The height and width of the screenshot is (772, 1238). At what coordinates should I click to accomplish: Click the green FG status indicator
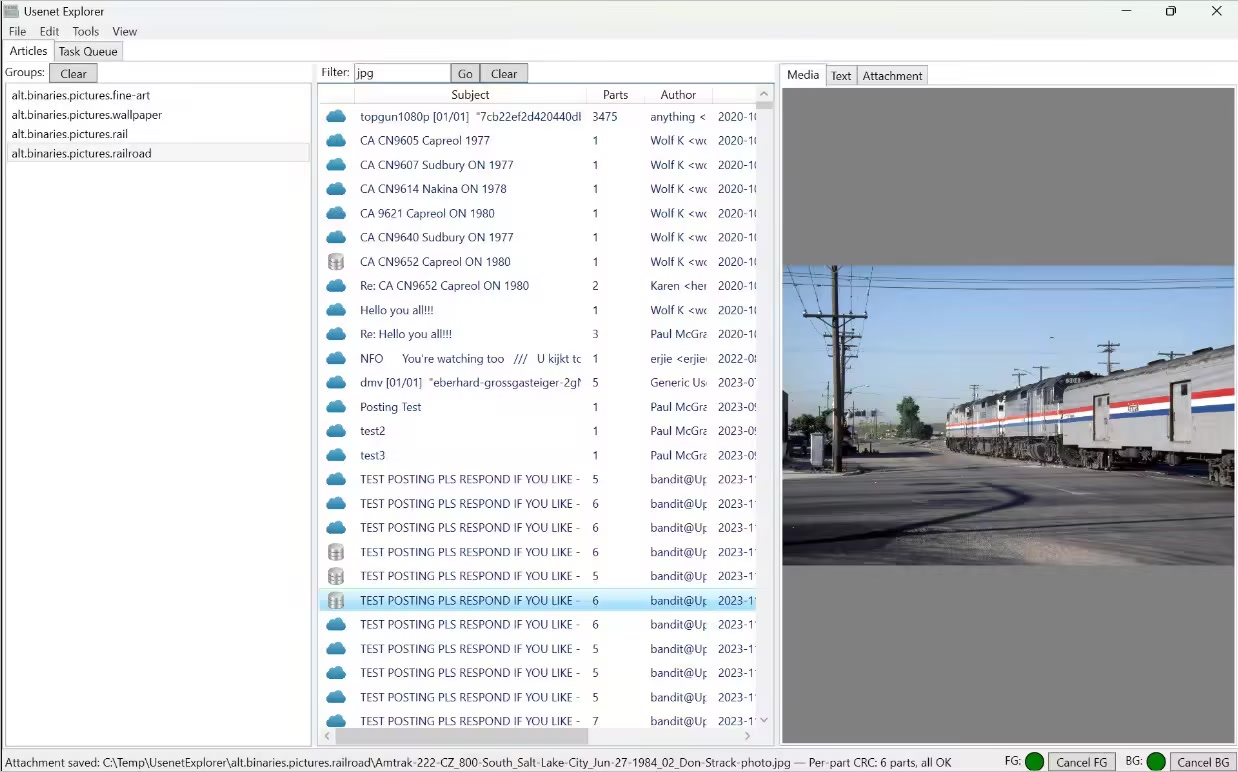click(x=1034, y=762)
